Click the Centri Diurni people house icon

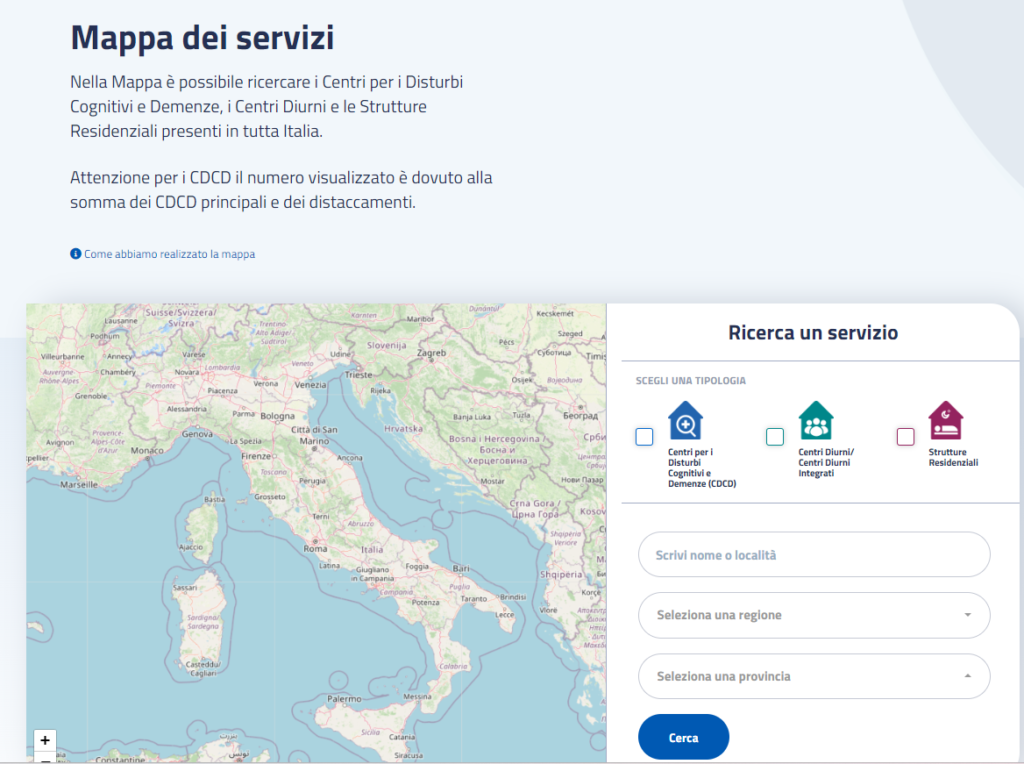[816, 421]
